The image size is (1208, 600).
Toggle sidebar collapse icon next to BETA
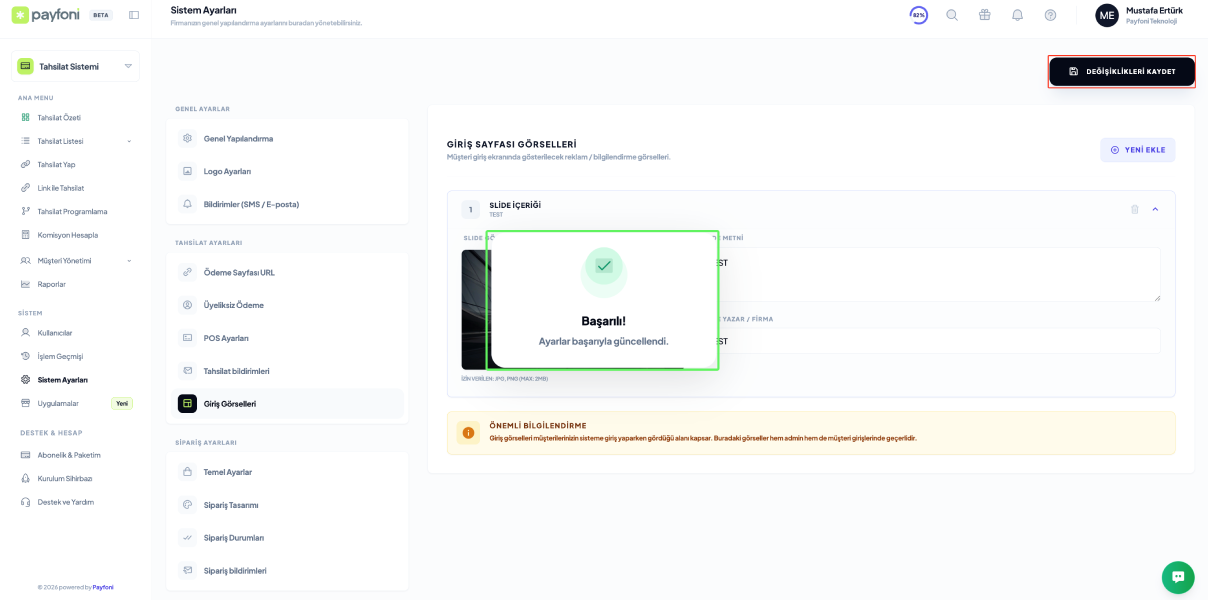134,15
